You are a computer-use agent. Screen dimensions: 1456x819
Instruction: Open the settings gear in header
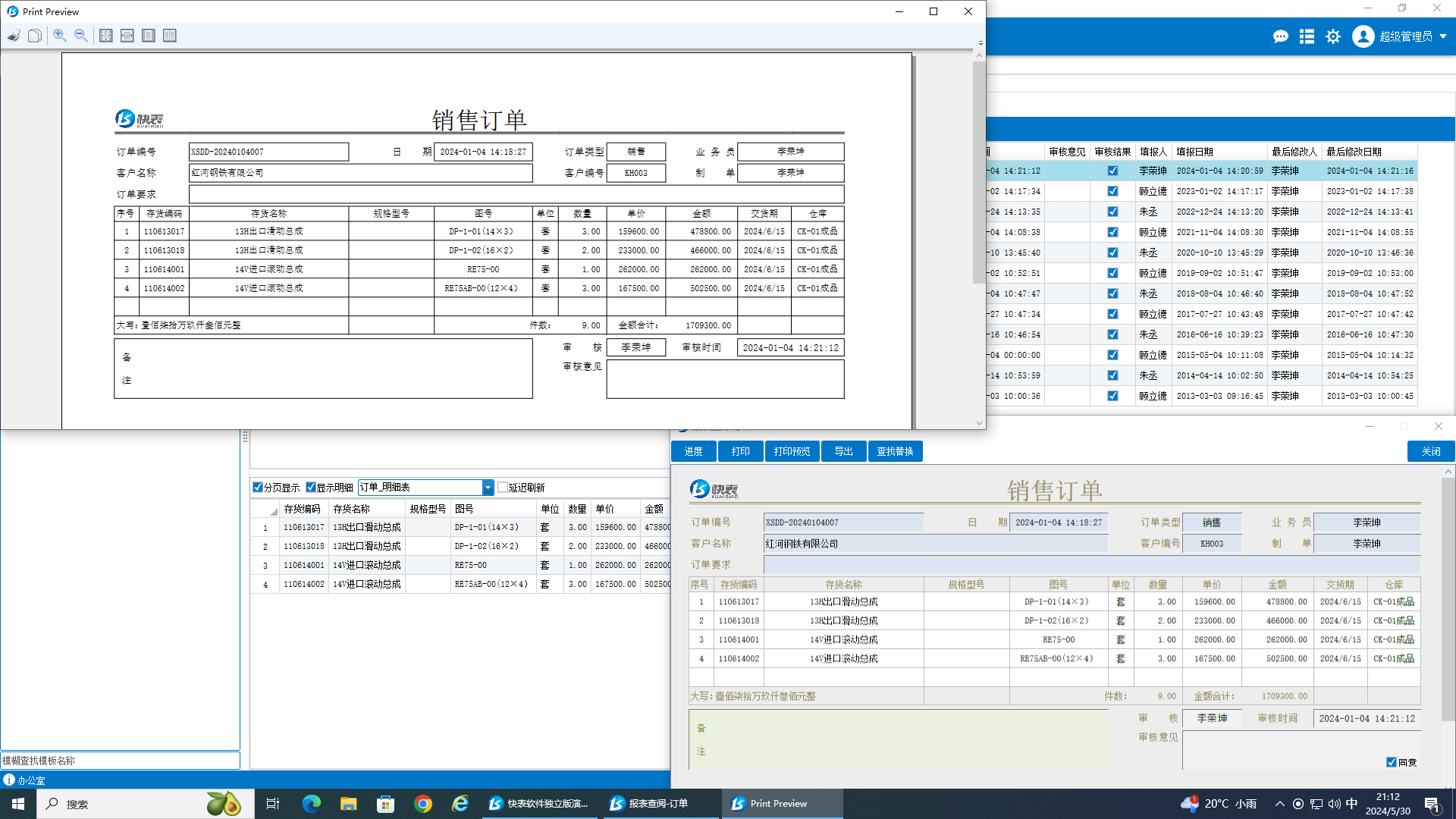click(1333, 36)
